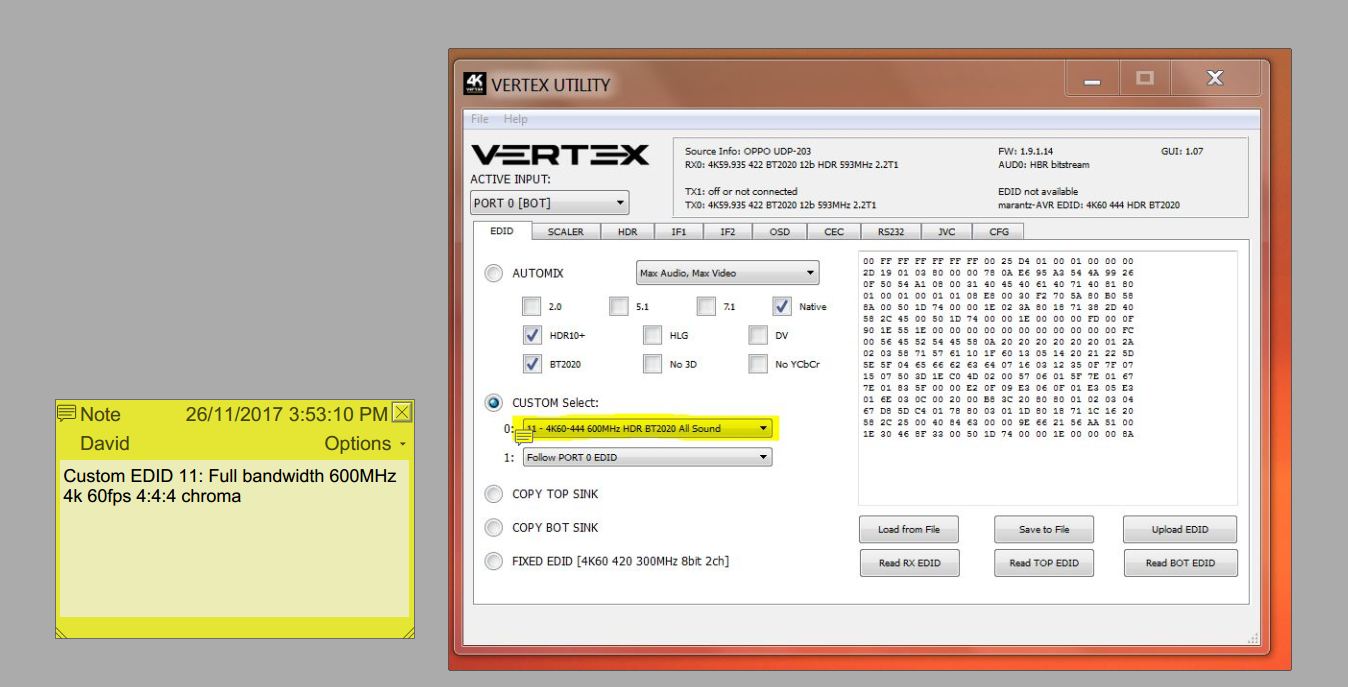The height and width of the screenshot is (687, 1348).
Task: Enable the No YCbCr checkbox
Action: 759,364
